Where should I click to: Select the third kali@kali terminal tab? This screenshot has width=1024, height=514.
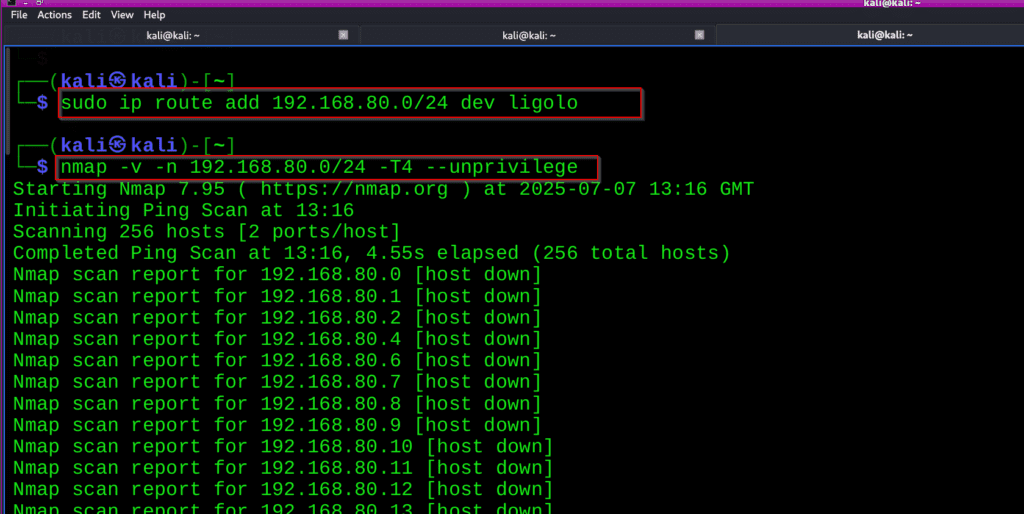pos(885,35)
